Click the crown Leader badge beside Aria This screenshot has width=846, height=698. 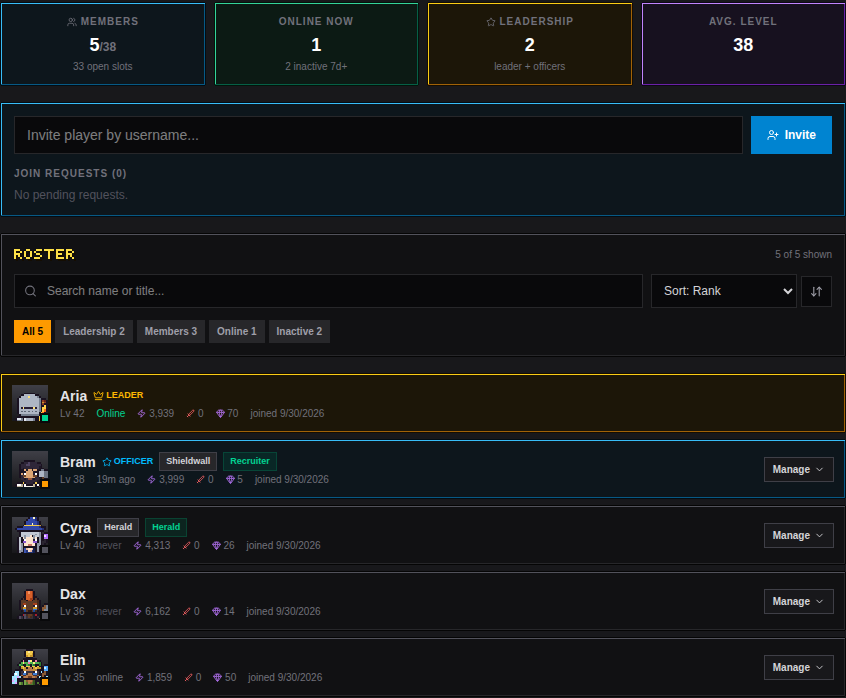click(x=118, y=395)
